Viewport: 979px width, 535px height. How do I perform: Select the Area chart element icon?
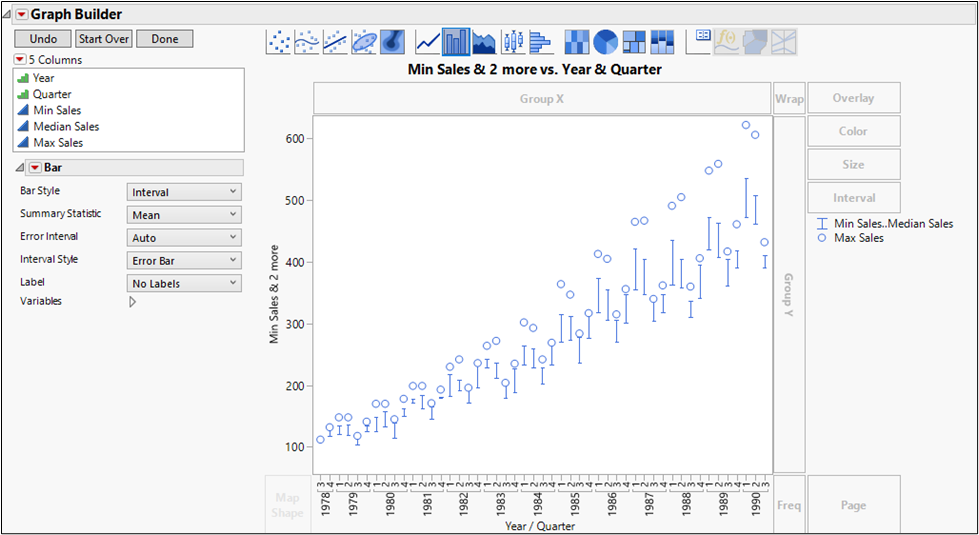[485, 42]
